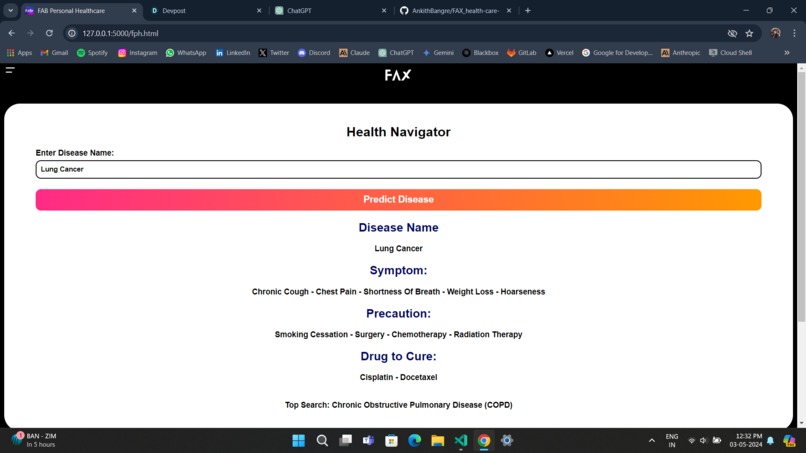Open the LinkedIn bookmark
This screenshot has height=453, width=806.
pyautogui.click(x=232, y=52)
